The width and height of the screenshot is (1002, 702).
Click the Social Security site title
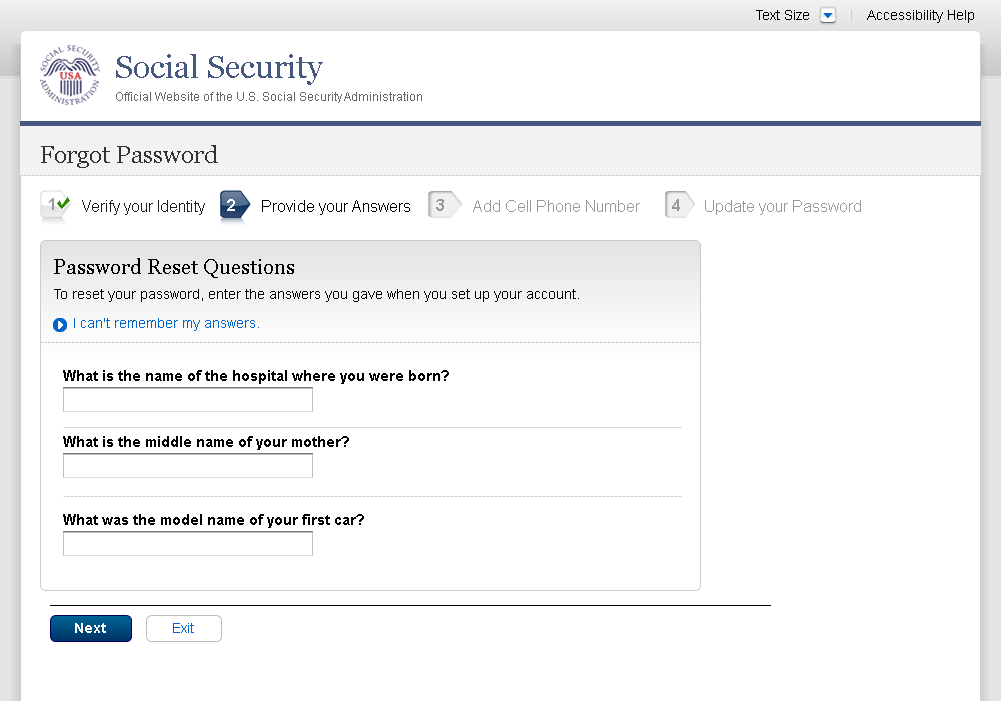218,67
